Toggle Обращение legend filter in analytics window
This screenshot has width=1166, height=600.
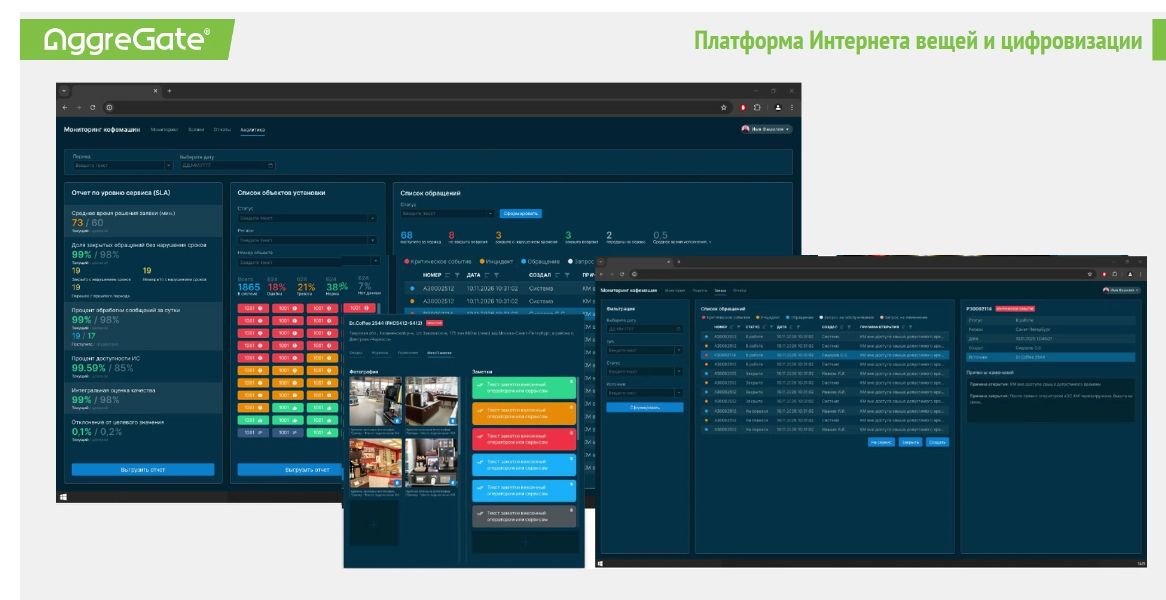tap(541, 262)
